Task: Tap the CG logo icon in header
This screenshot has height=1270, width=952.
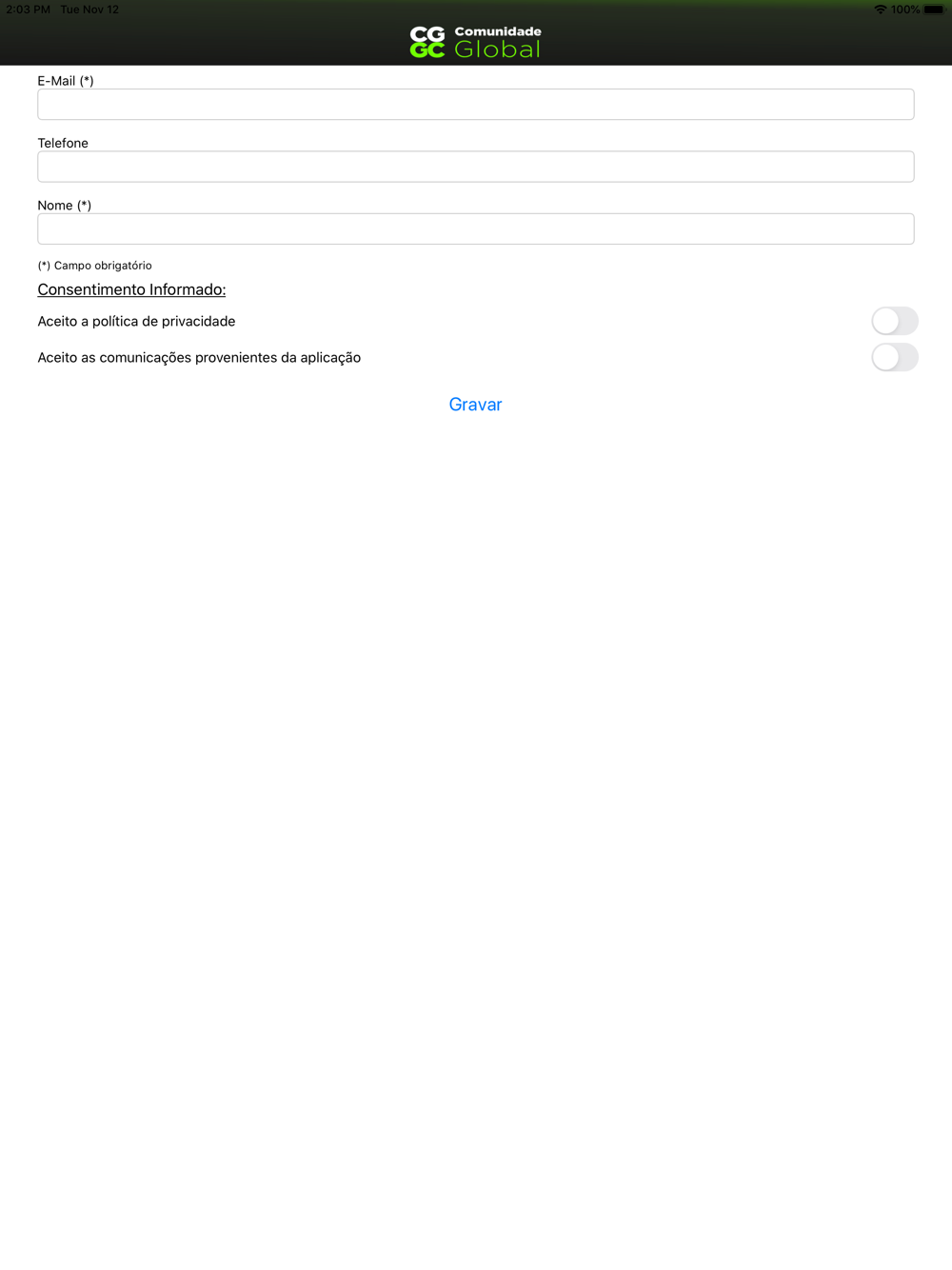Action: coord(427,42)
